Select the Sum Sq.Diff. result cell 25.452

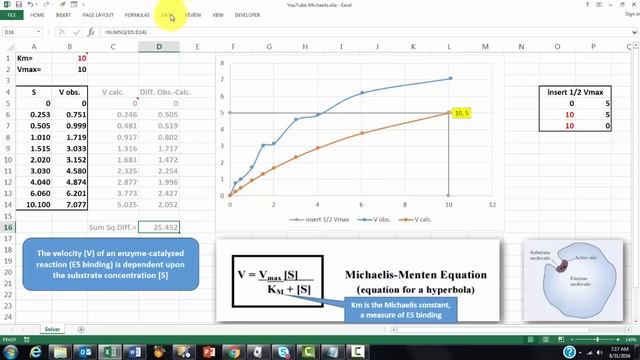pyautogui.click(x=159, y=227)
